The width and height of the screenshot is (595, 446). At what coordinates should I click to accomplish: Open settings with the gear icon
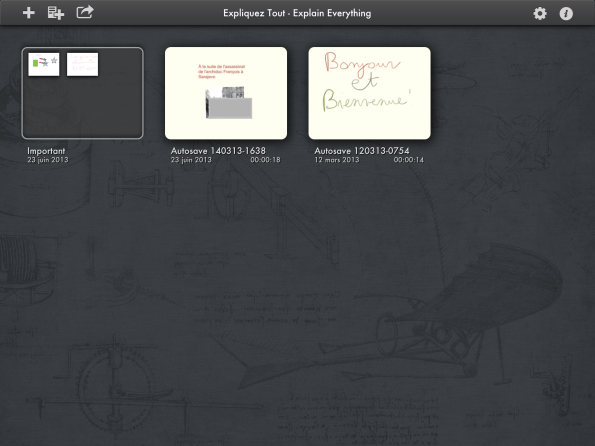pyautogui.click(x=540, y=14)
